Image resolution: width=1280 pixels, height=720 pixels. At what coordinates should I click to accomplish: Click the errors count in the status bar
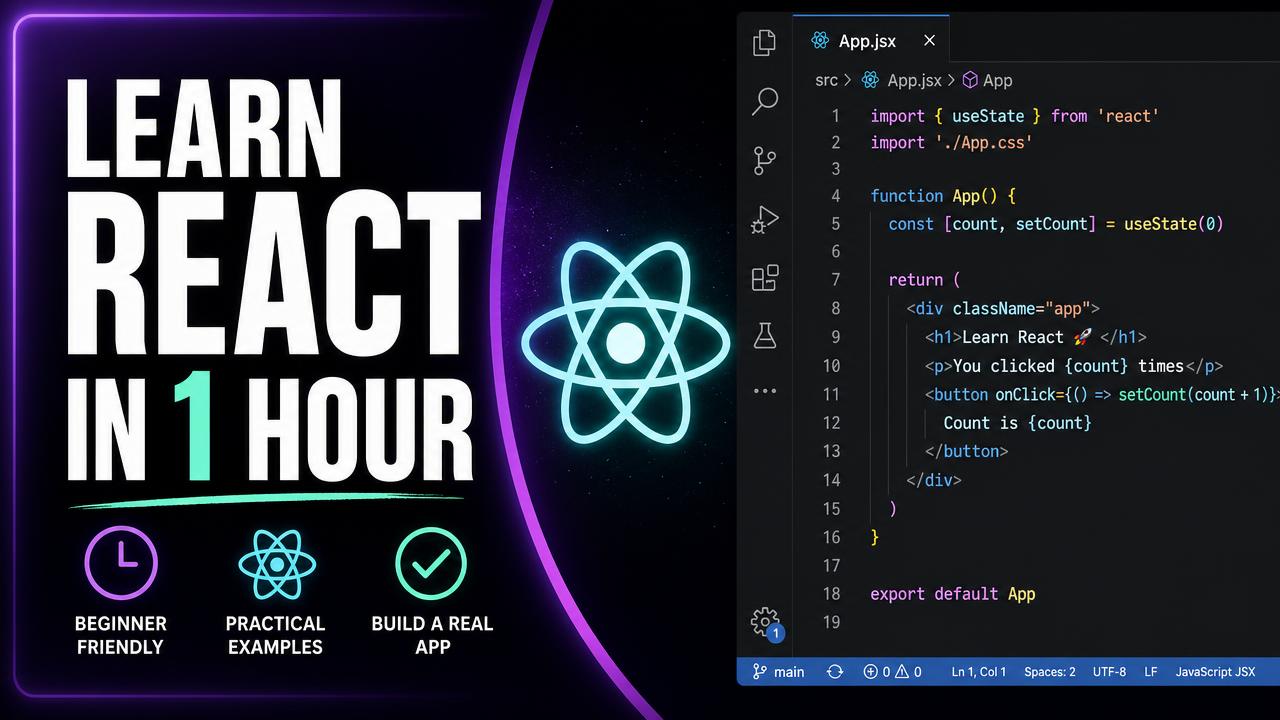876,672
